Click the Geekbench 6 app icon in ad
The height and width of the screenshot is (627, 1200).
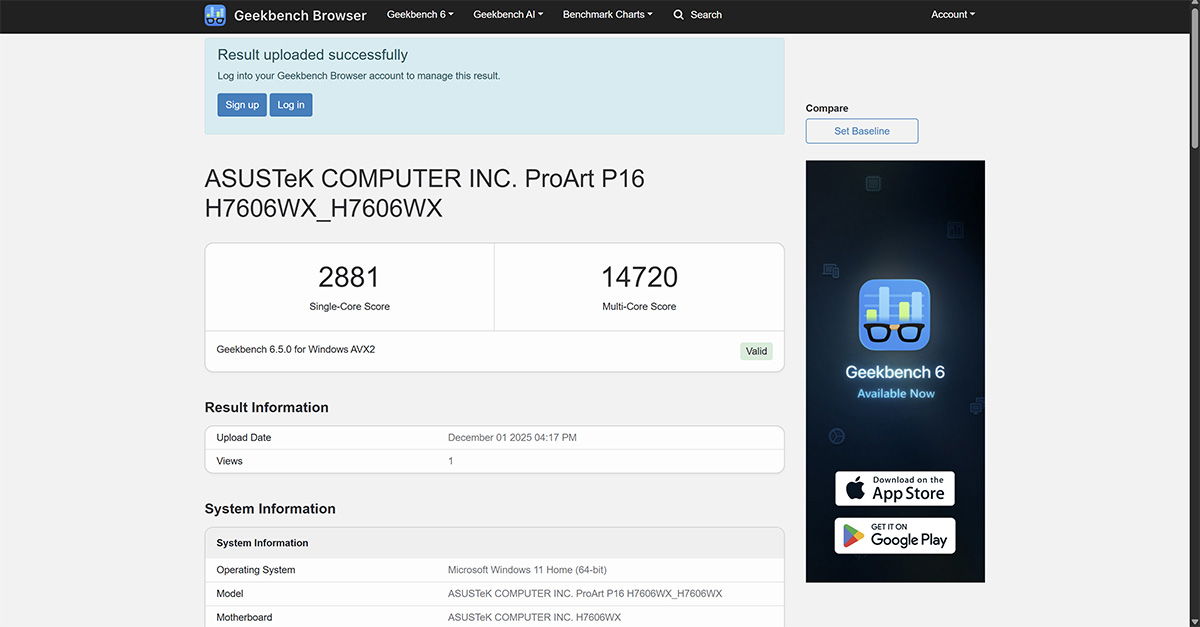click(895, 314)
